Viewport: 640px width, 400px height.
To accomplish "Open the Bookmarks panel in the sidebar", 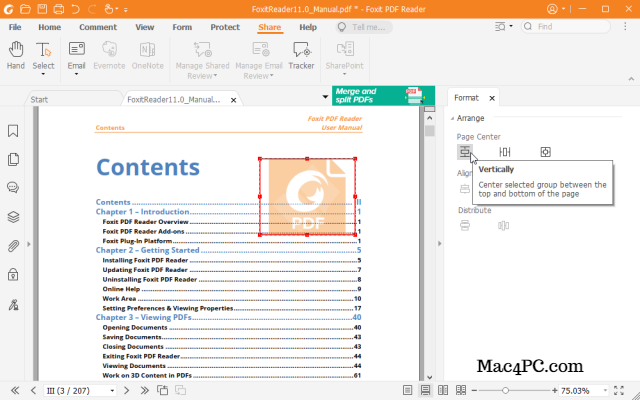I will pos(13,131).
